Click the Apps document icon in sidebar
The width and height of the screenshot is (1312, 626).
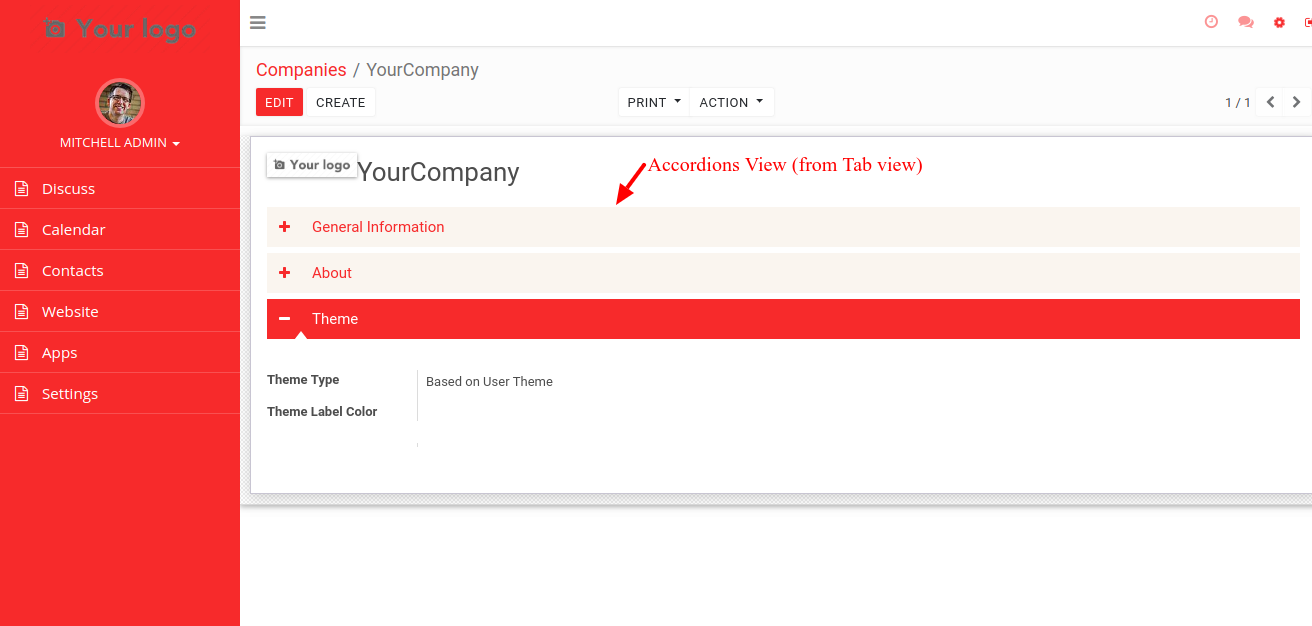21,352
